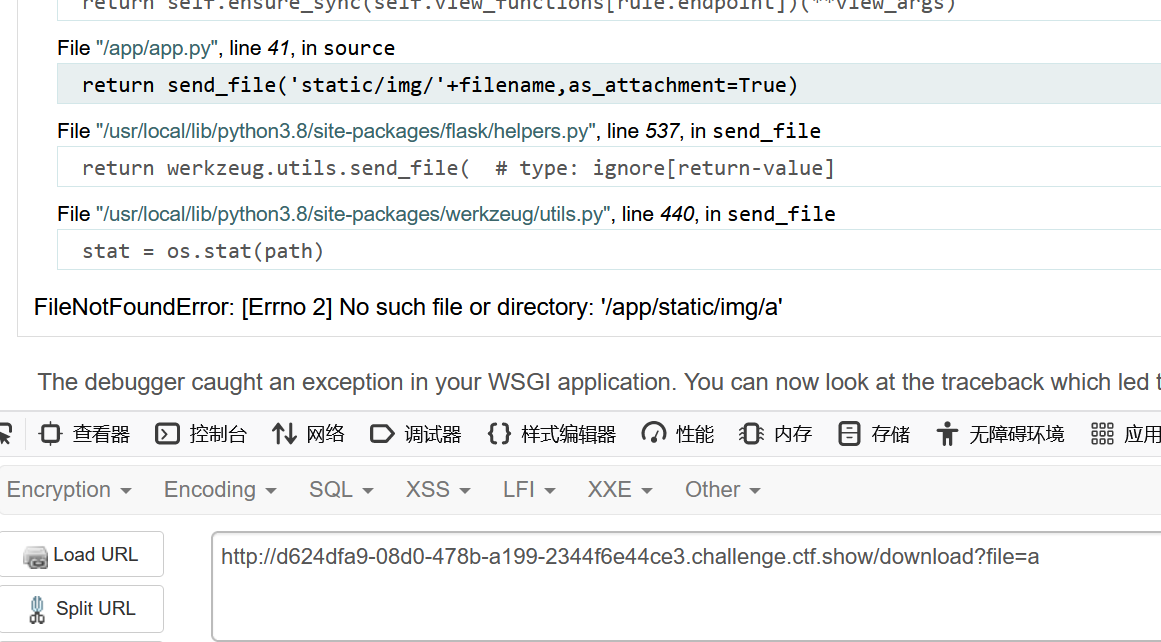The width and height of the screenshot is (1161, 642).
Task: Select the element picker arrow icon
Action: click(x=6, y=434)
